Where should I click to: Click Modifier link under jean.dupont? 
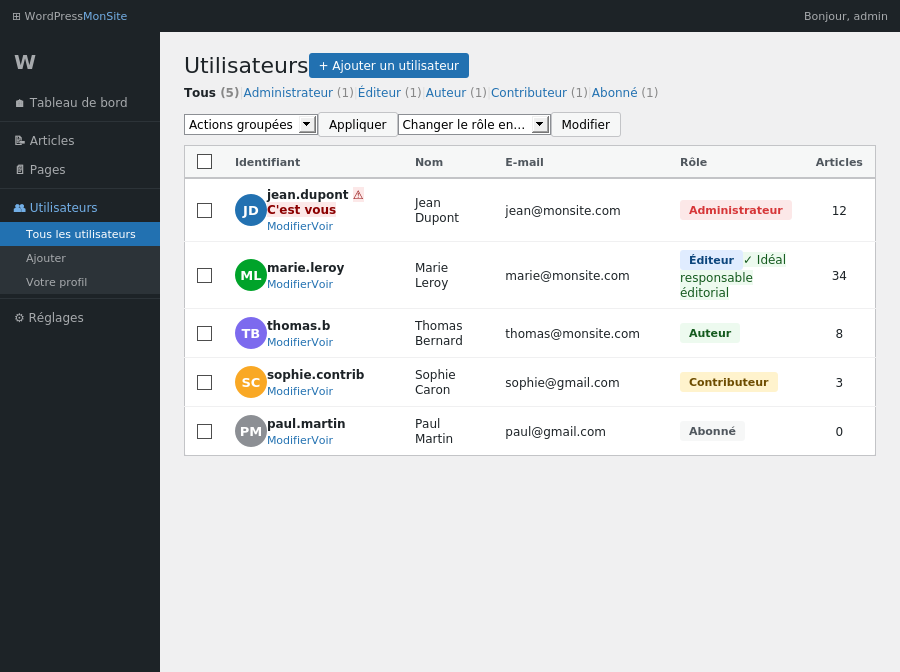tap(289, 226)
